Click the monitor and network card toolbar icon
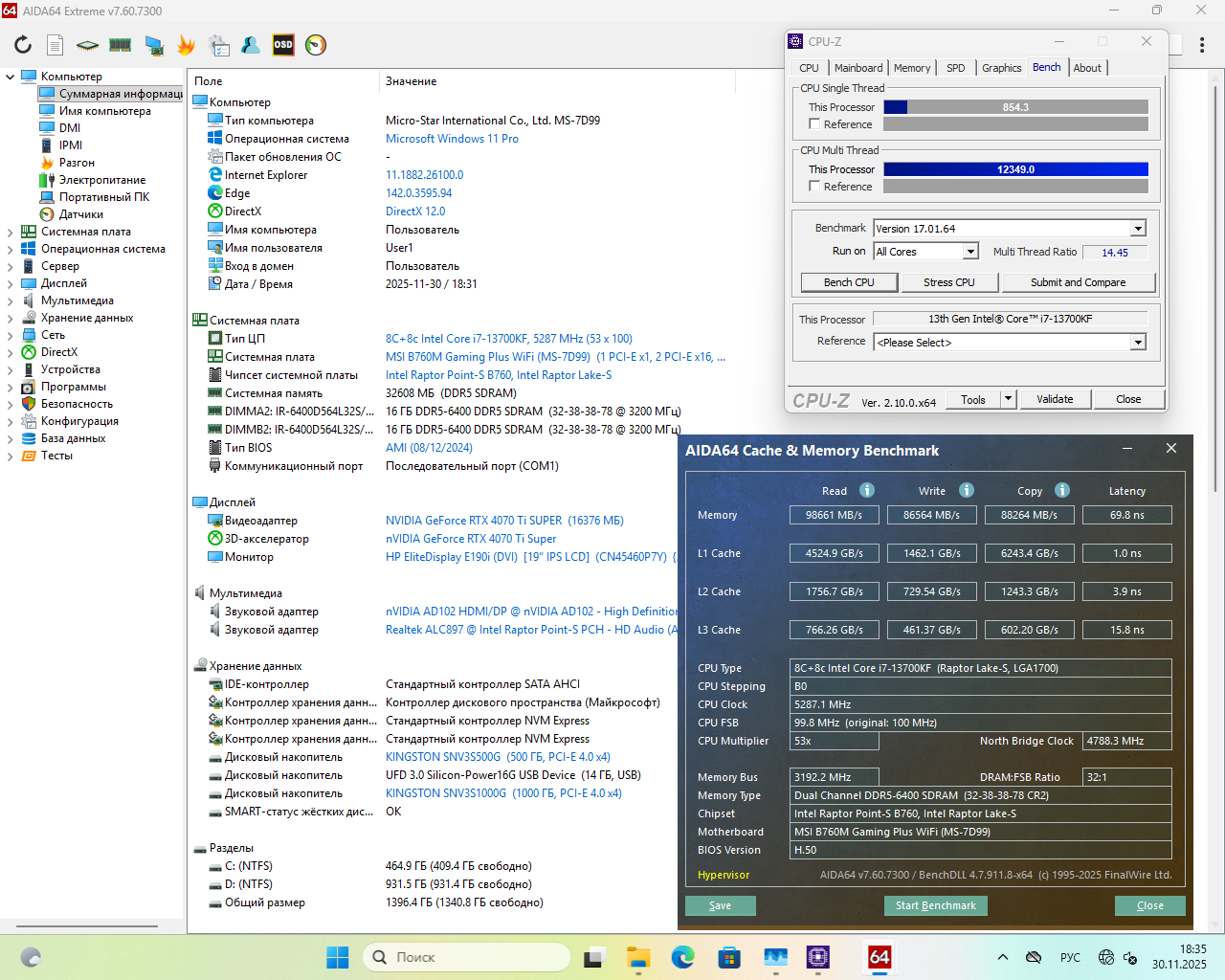The width and height of the screenshot is (1225, 980). point(153,45)
